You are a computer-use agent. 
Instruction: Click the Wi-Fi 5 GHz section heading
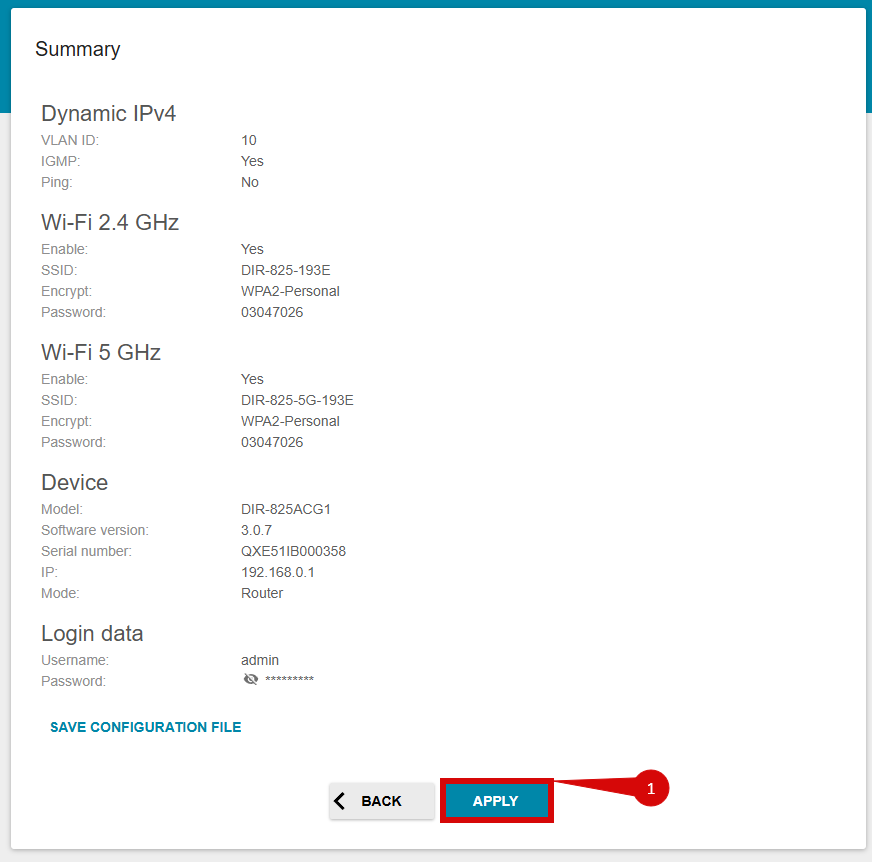click(101, 352)
